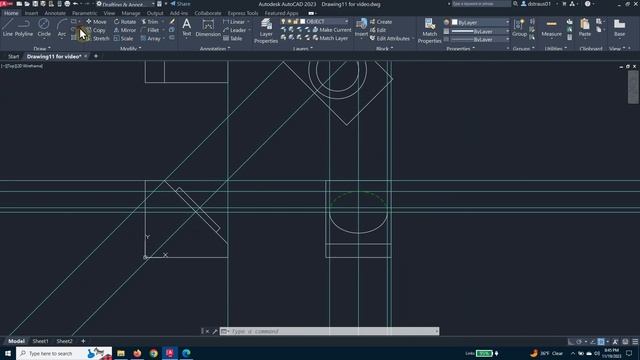
Task: Click the Move command
Action: [96, 22]
